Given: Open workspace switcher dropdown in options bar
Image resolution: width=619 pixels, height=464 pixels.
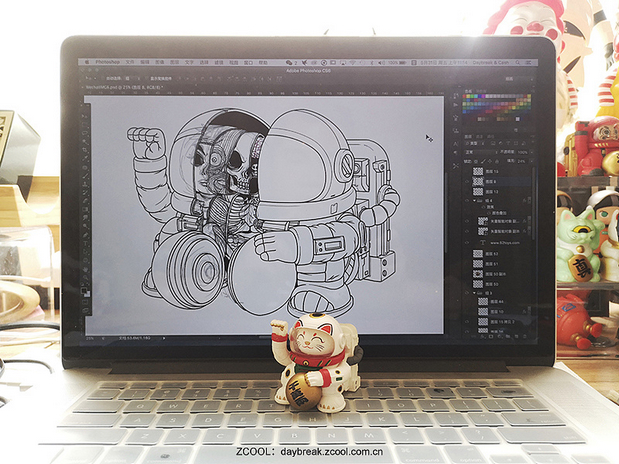Looking at the screenshot, I should [x=518, y=79].
